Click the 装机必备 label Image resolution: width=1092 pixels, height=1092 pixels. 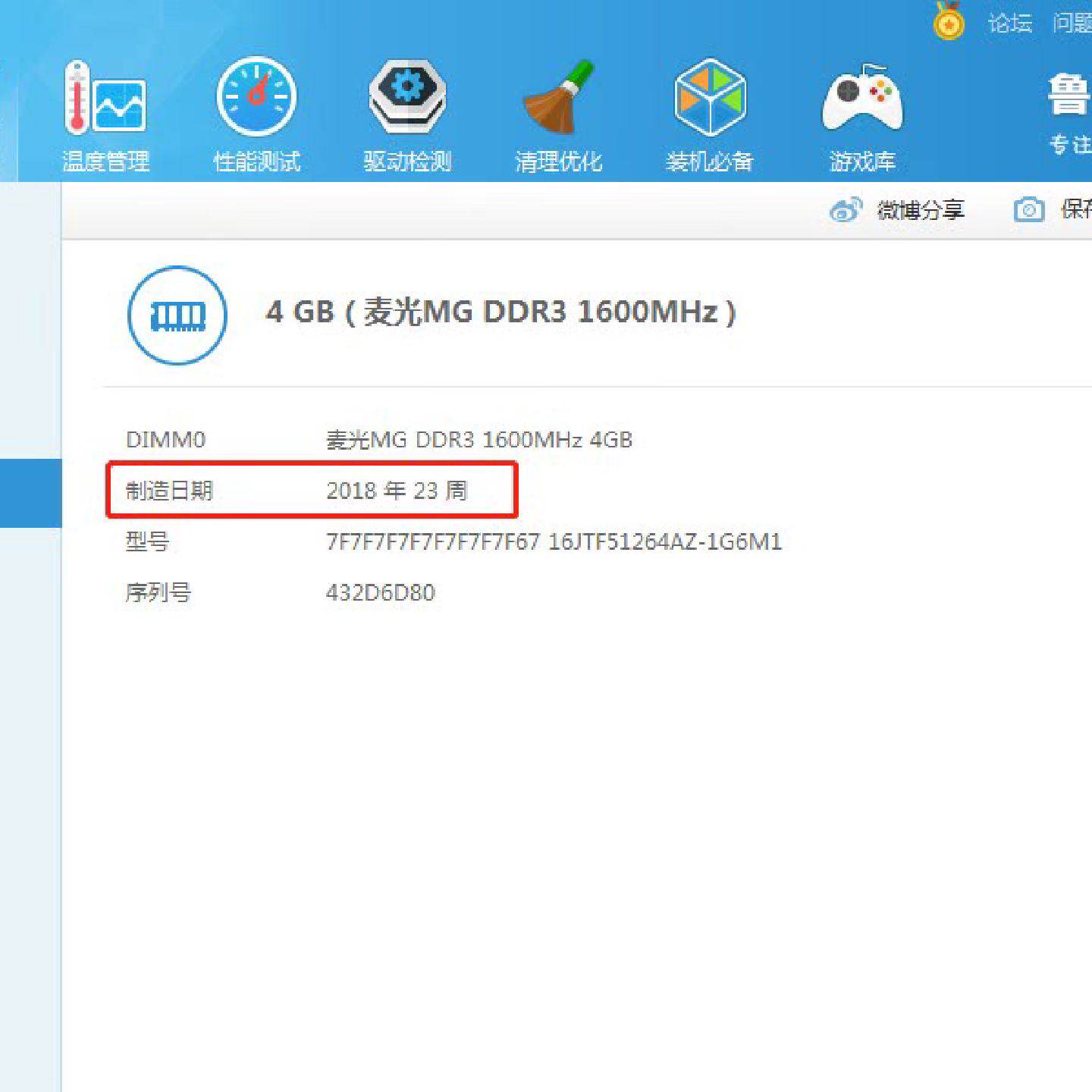tap(710, 162)
